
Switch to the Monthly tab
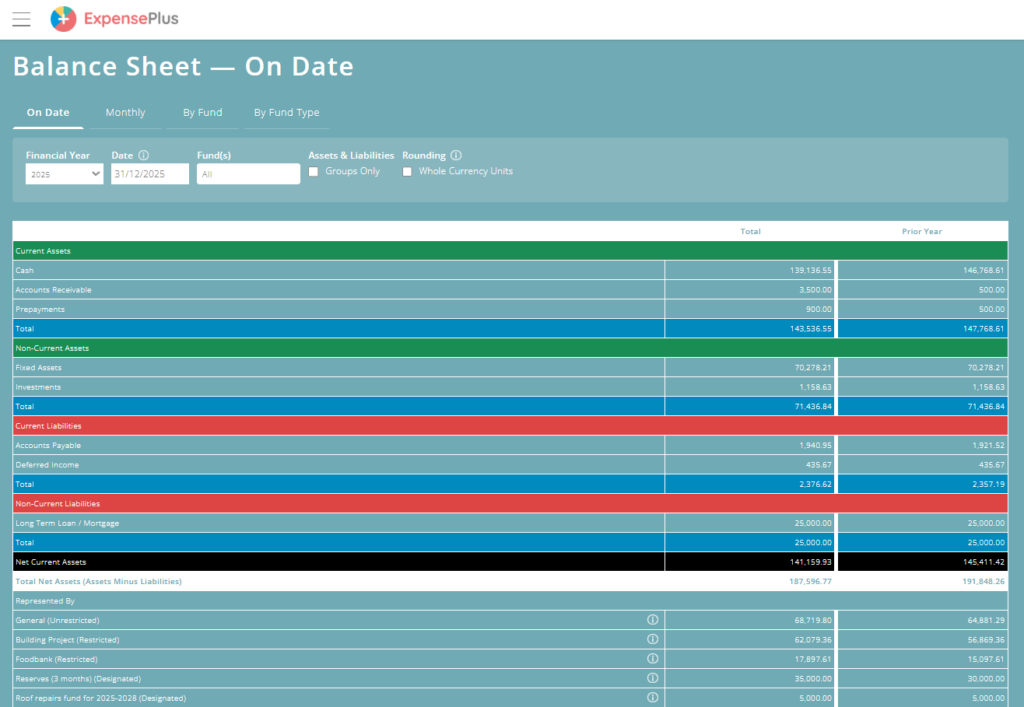coord(125,113)
